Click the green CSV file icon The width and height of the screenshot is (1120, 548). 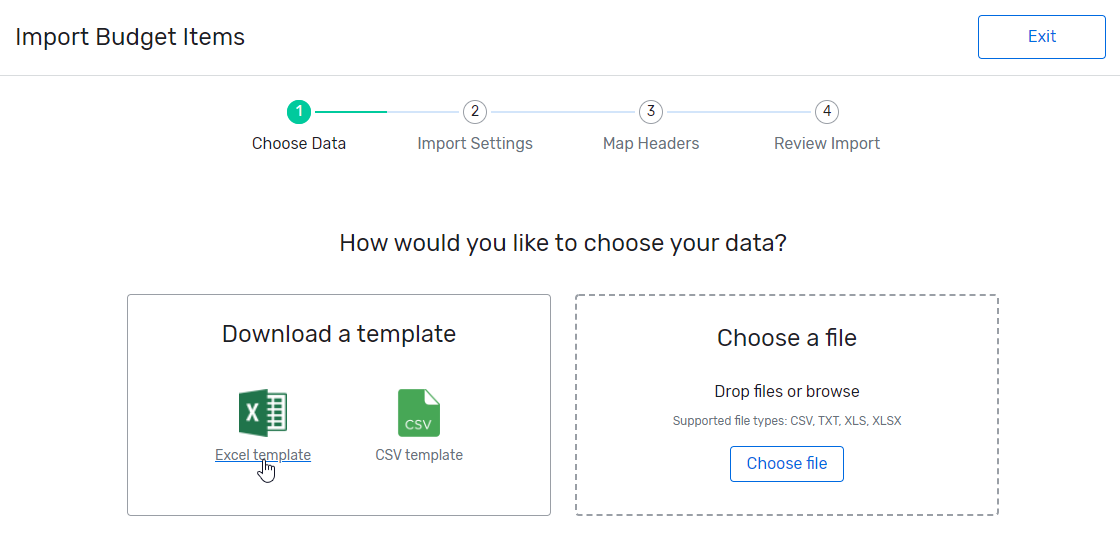tap(419, 413)
